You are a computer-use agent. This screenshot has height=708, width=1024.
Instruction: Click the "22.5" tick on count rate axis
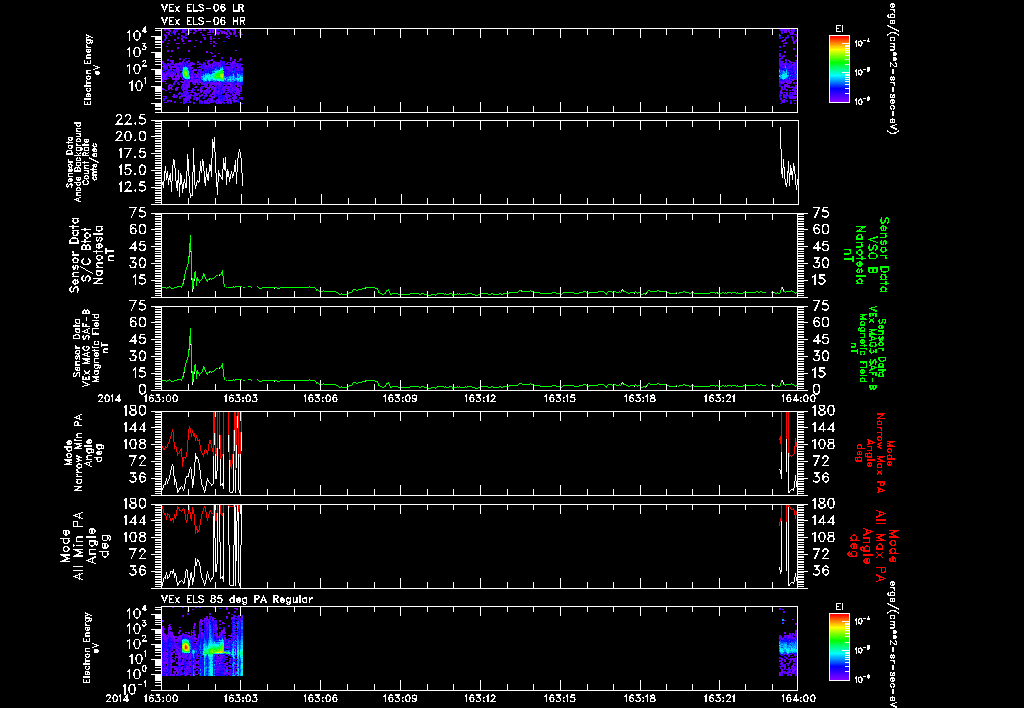coord(133,120)
